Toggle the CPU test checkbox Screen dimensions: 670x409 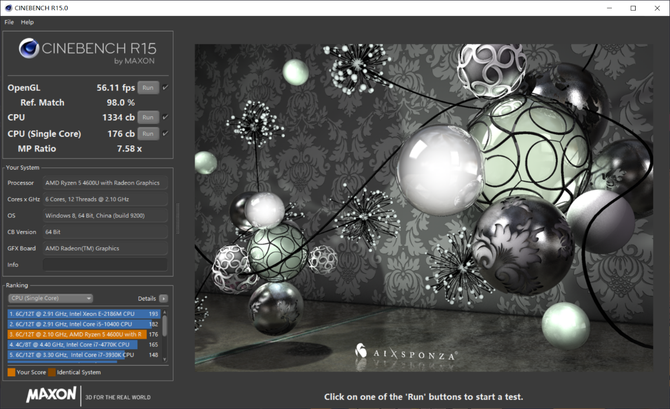[165, 118]
